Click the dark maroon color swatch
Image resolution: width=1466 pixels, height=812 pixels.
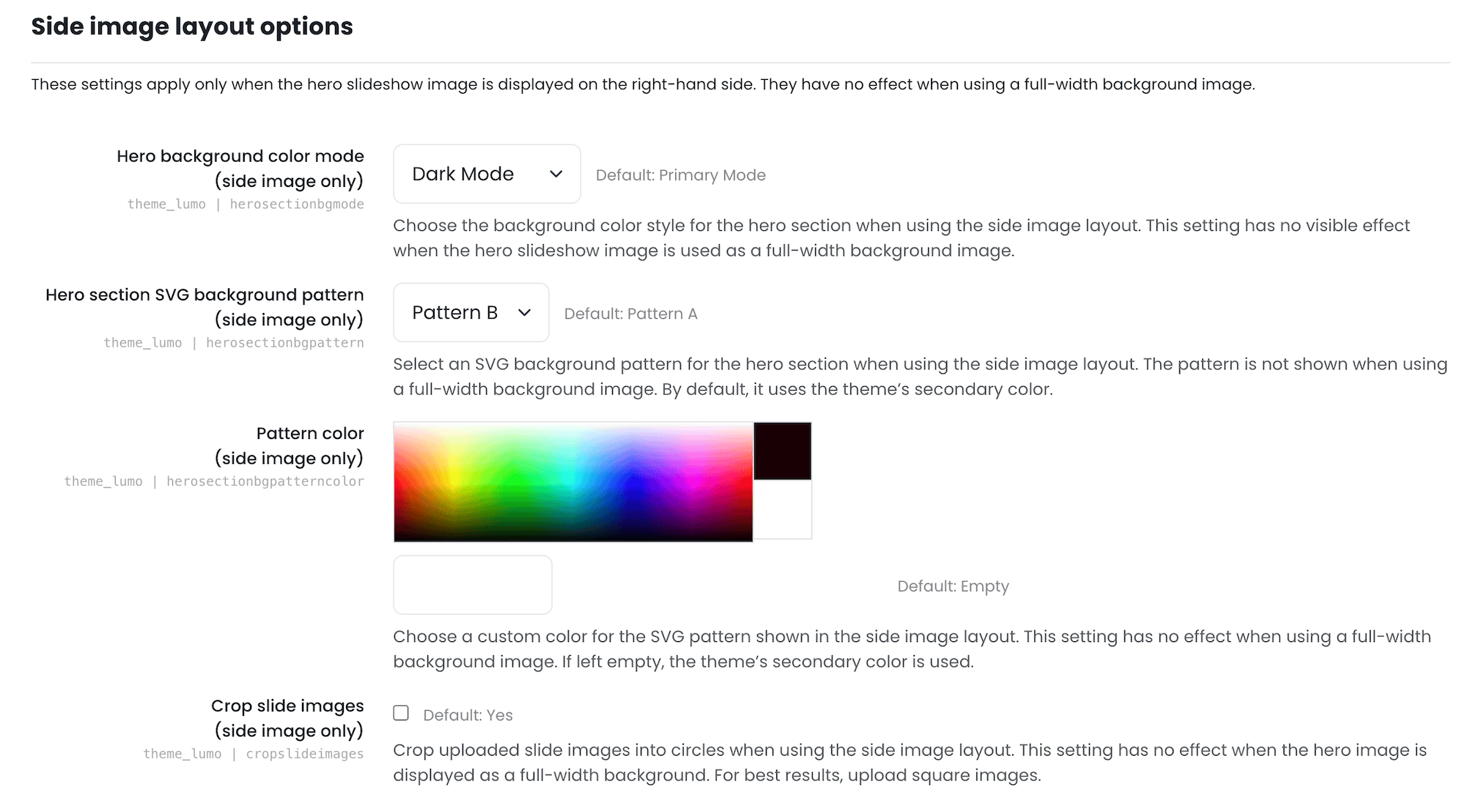coord(782,451)
